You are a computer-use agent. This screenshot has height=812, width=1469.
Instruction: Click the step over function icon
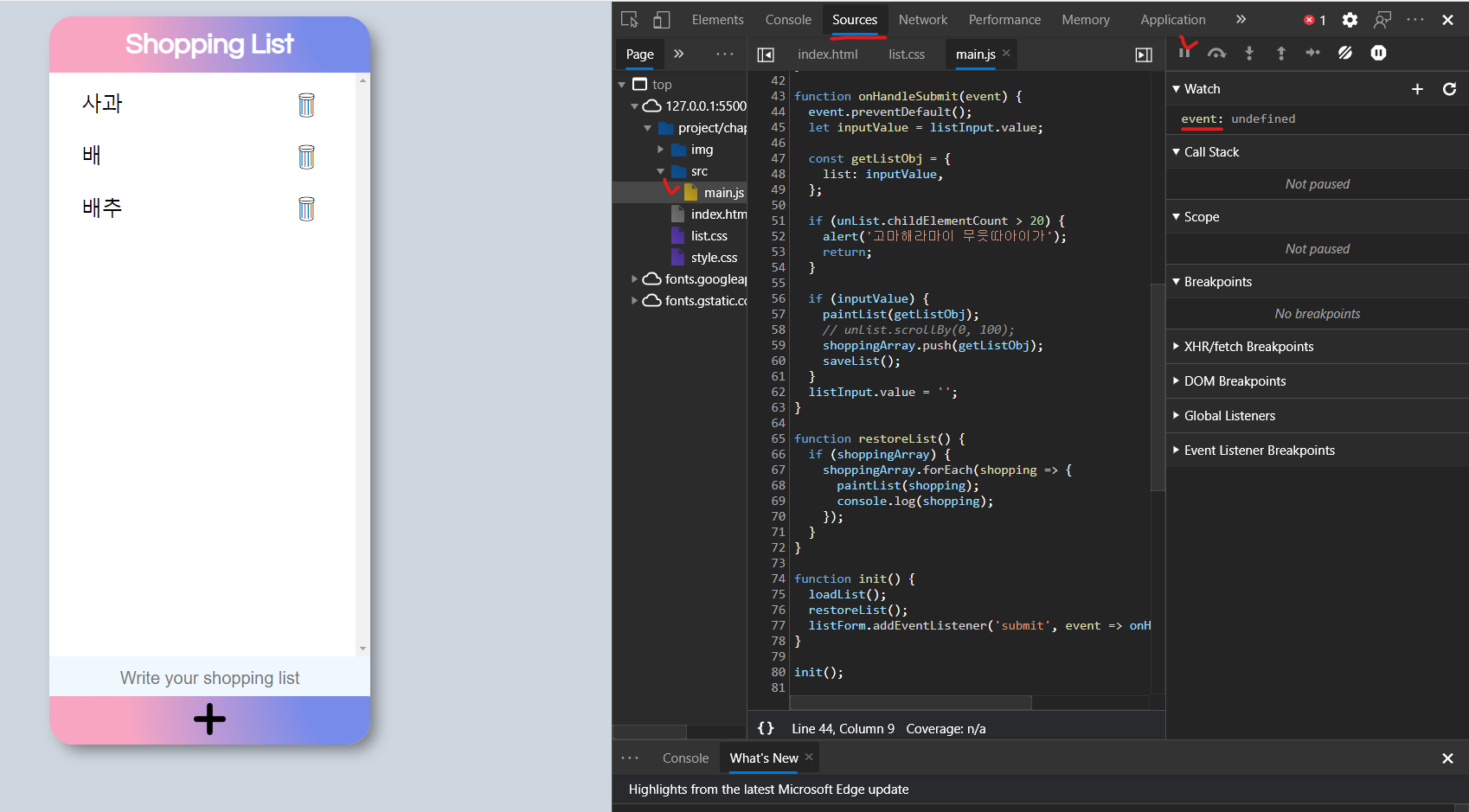coord(1216,53)
